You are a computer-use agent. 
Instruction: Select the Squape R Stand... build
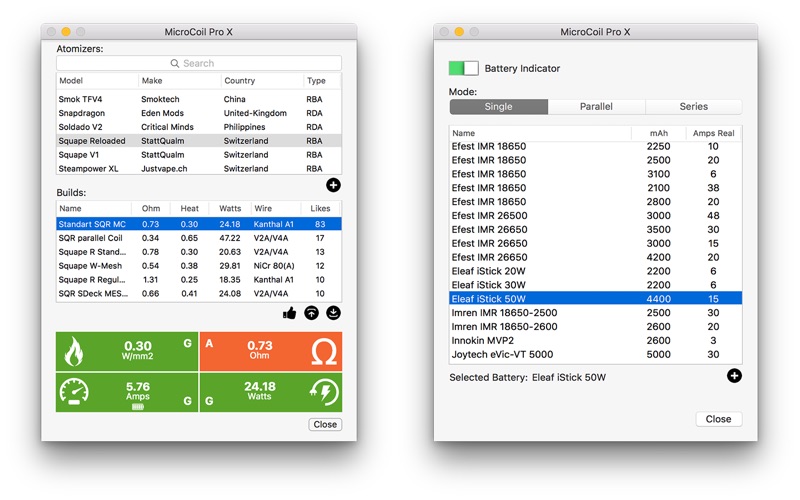199,252
